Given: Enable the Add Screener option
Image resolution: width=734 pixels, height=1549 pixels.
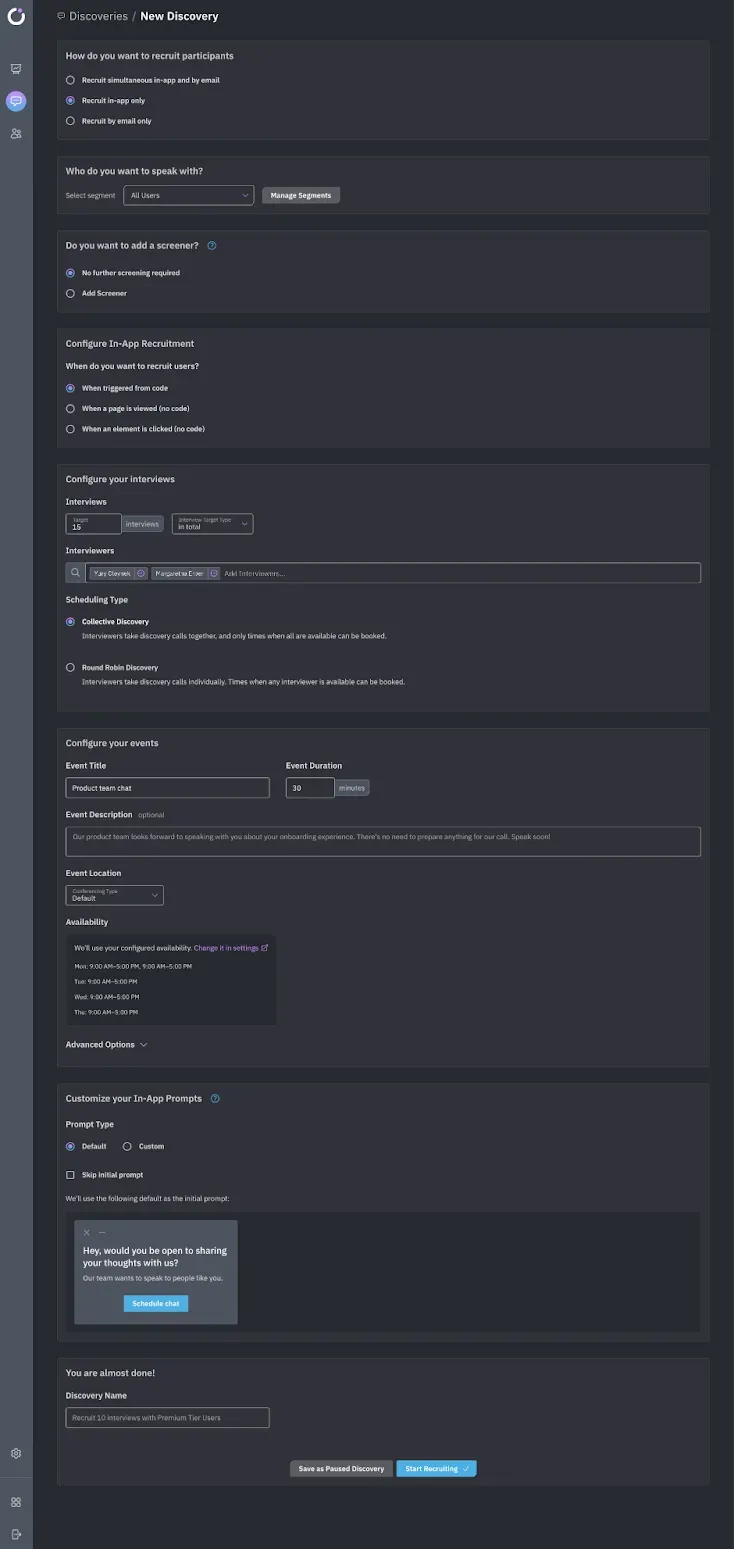Looking at the screenshot, I should click(70, 293).
